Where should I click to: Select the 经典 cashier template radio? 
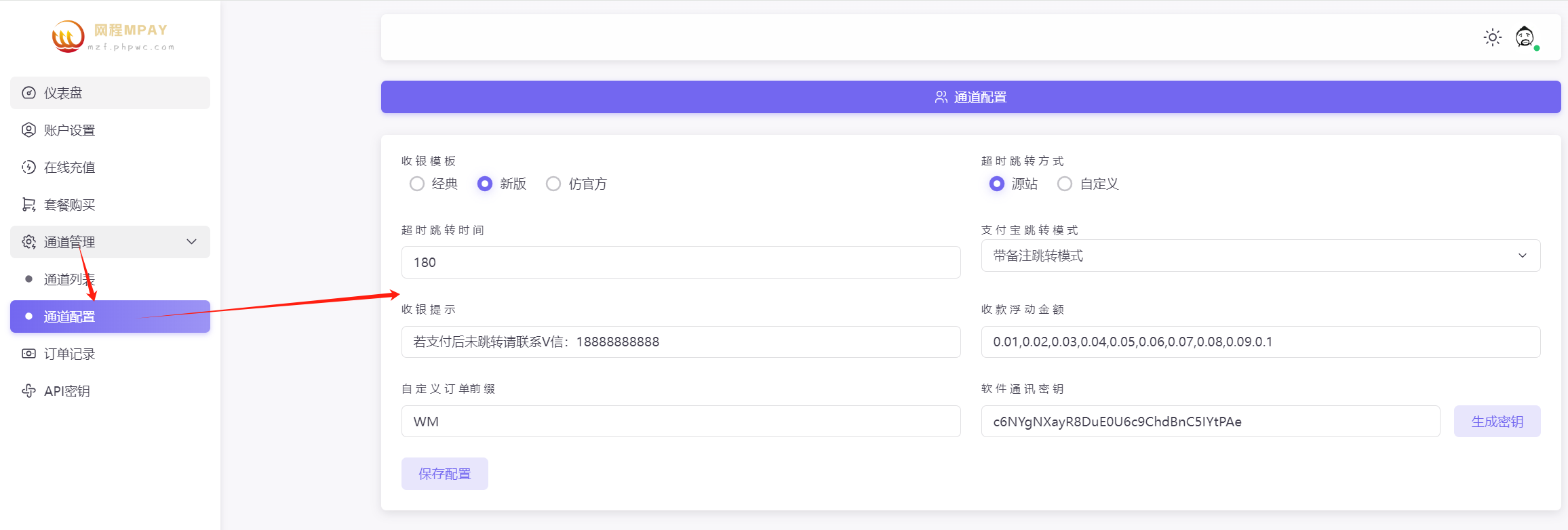pyautogui.click(x=417, y=184)
